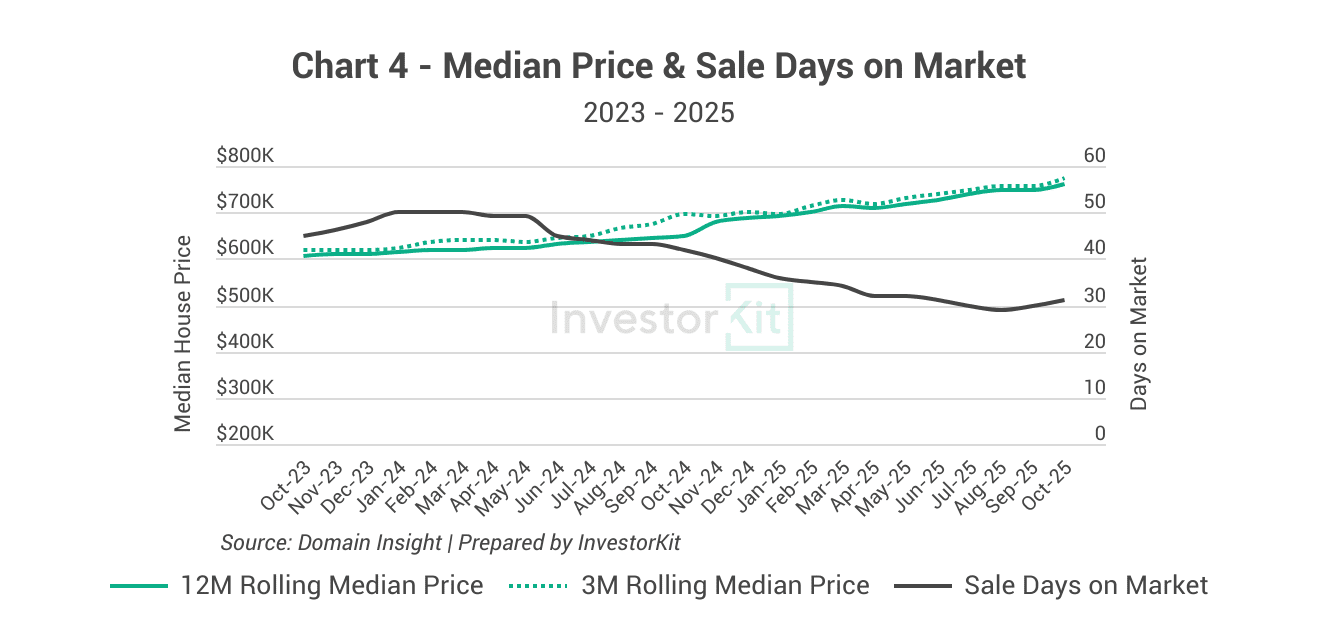Toggle the Sale Days on Market legend label
1320x640 pixels.
click(x=1086, y=586)
